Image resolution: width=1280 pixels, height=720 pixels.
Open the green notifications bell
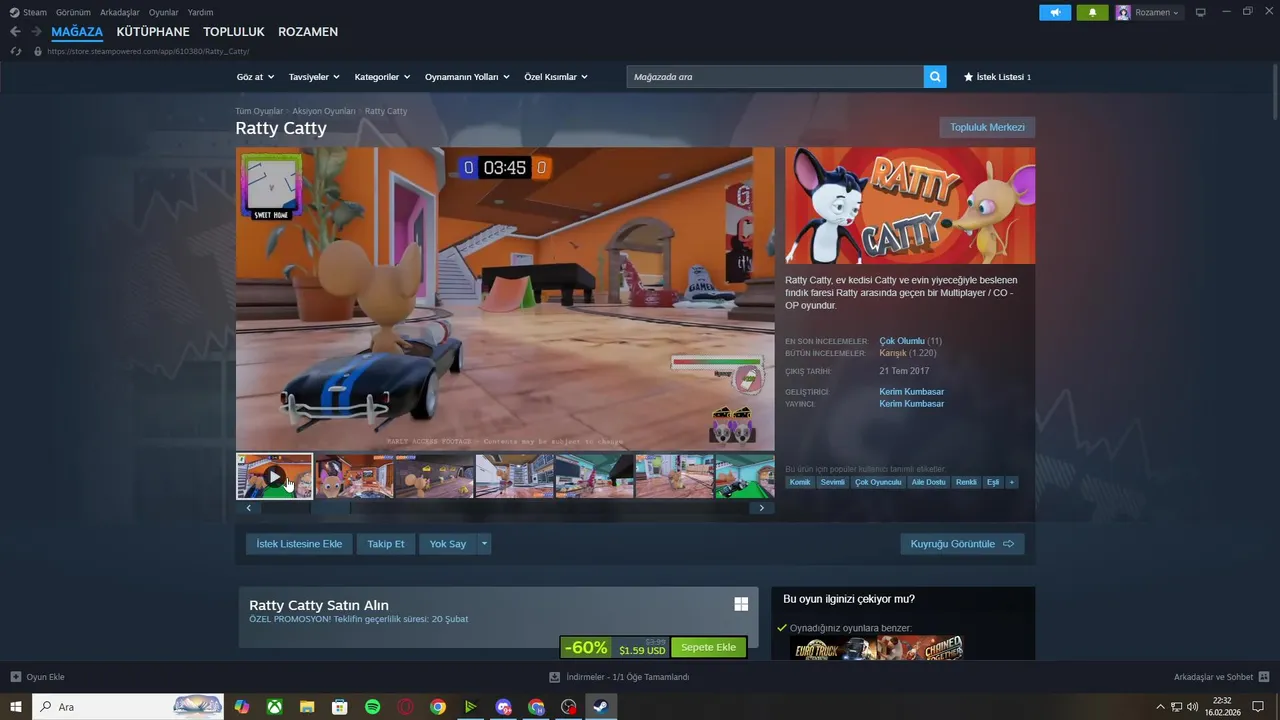click(1092, 12)
